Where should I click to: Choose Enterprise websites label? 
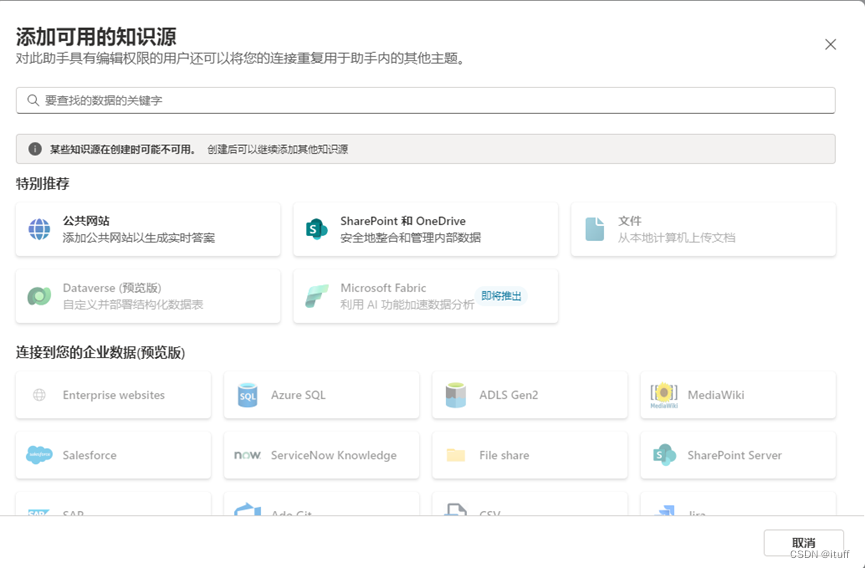pos(114,395)
